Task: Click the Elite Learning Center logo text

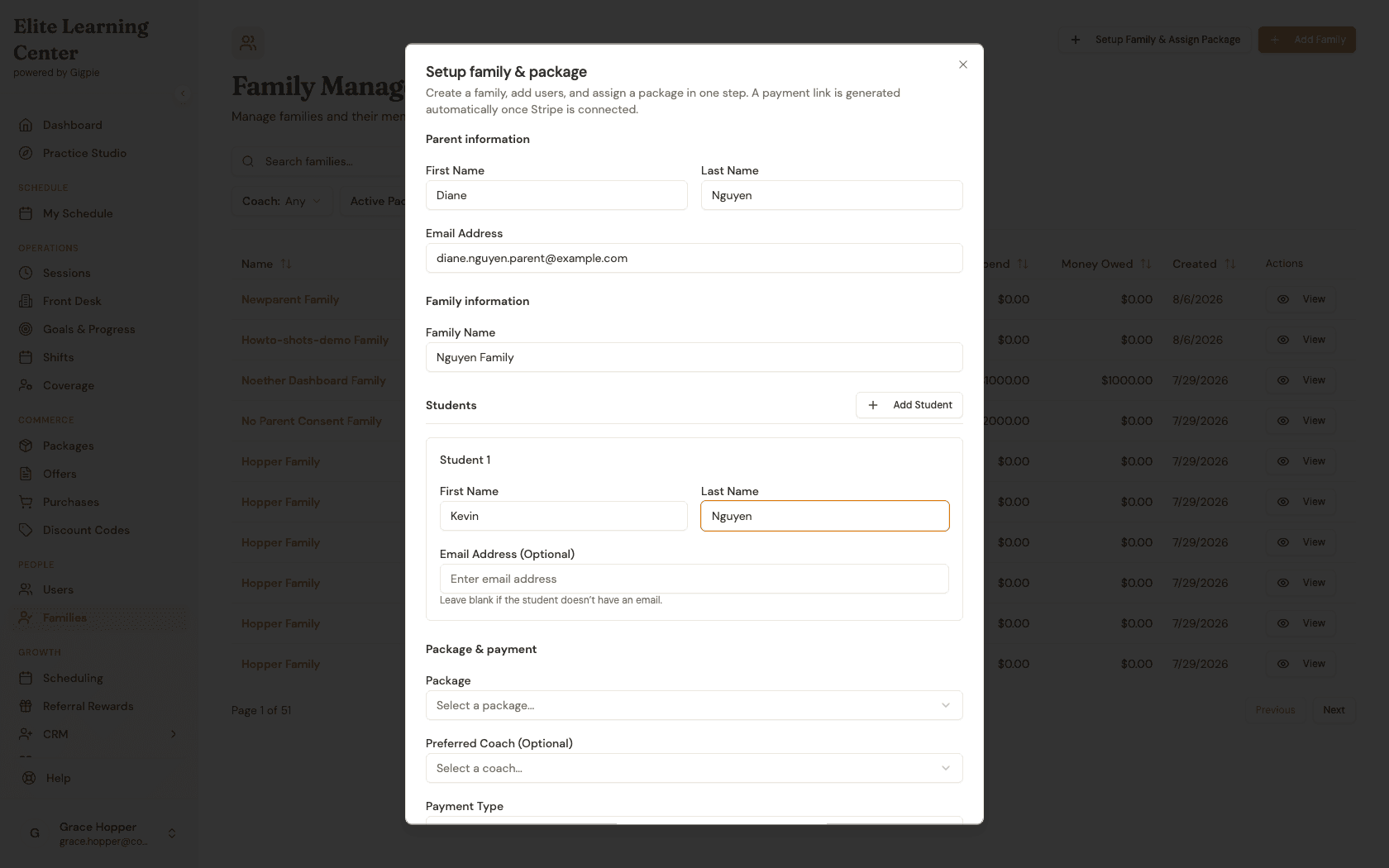Action: coord(81,40)
